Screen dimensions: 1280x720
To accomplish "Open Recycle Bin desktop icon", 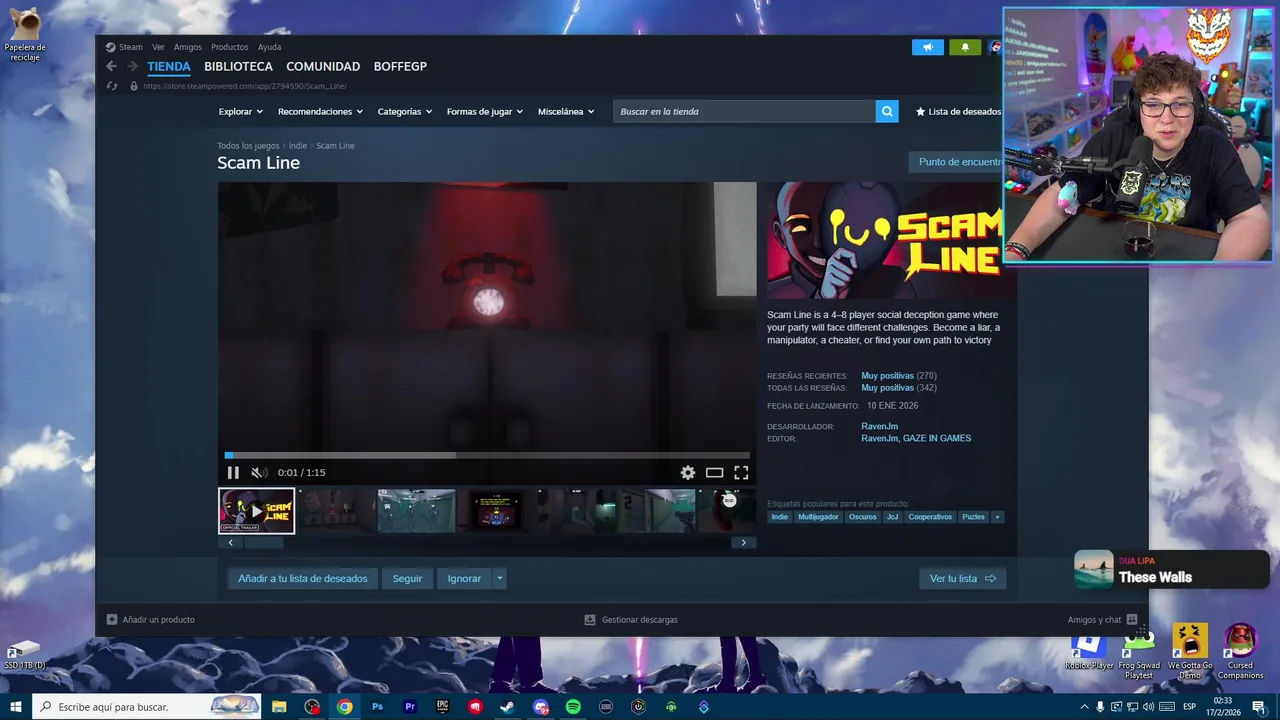I will click(x=24, y=35).
